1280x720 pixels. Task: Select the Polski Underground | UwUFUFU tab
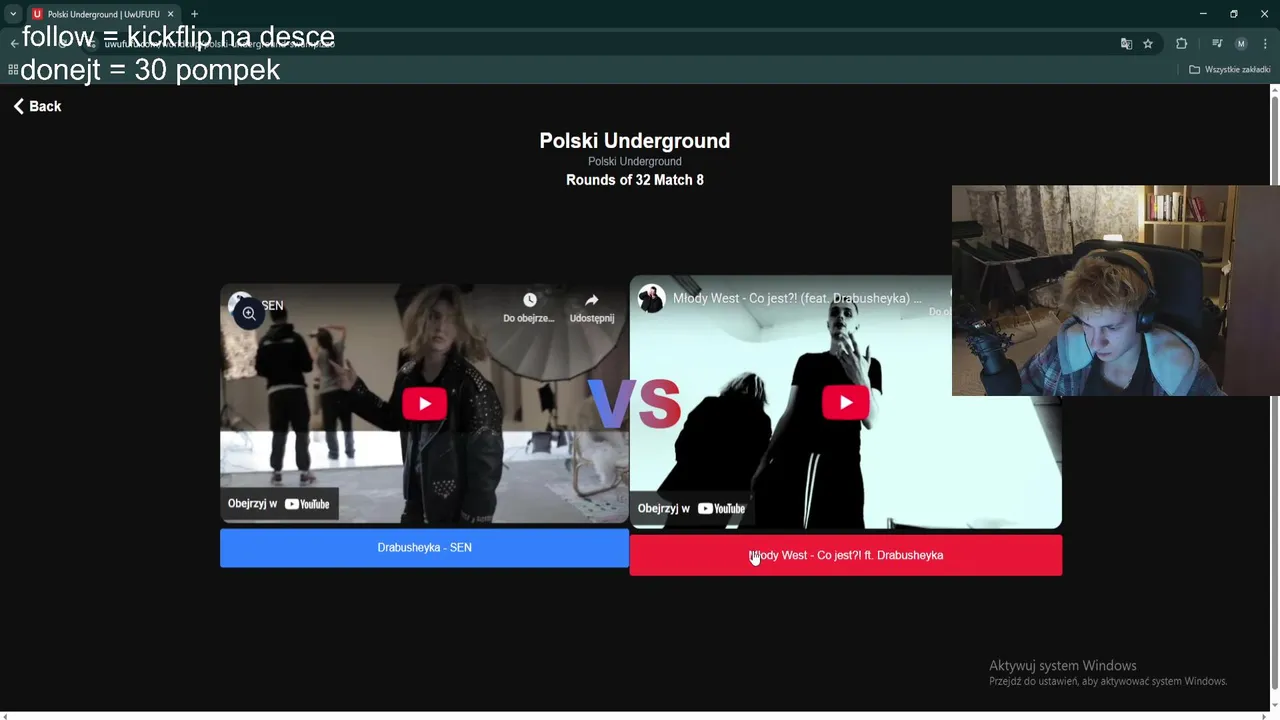(x=103, y=14)
